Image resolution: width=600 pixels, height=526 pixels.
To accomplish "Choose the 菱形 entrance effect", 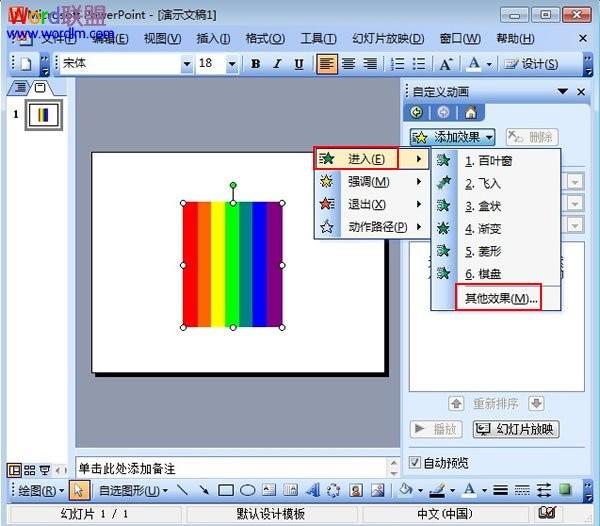I will click(x=496, y=251).
